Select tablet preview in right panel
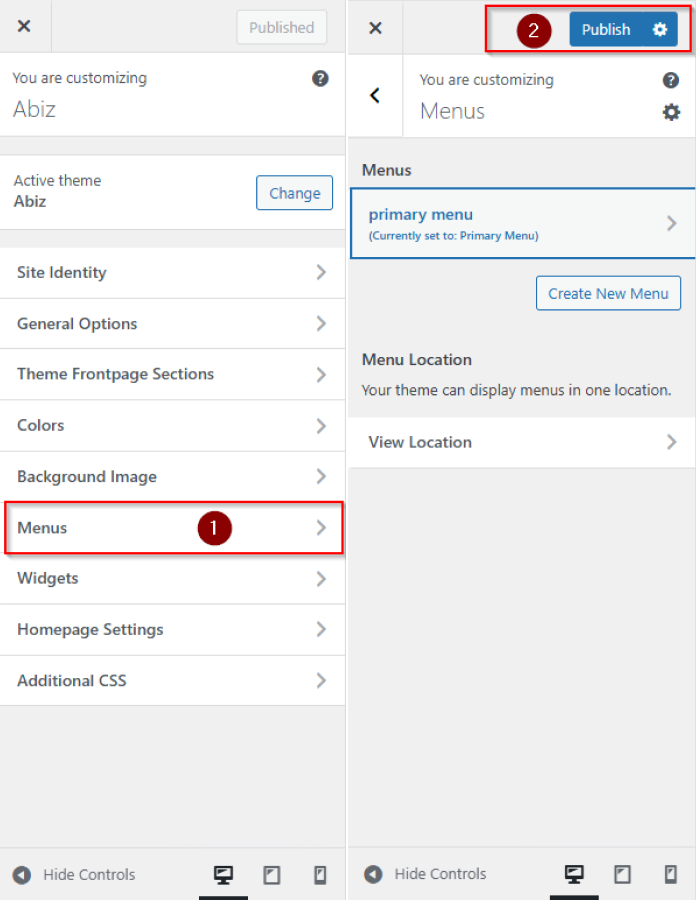 pos(622,875)
